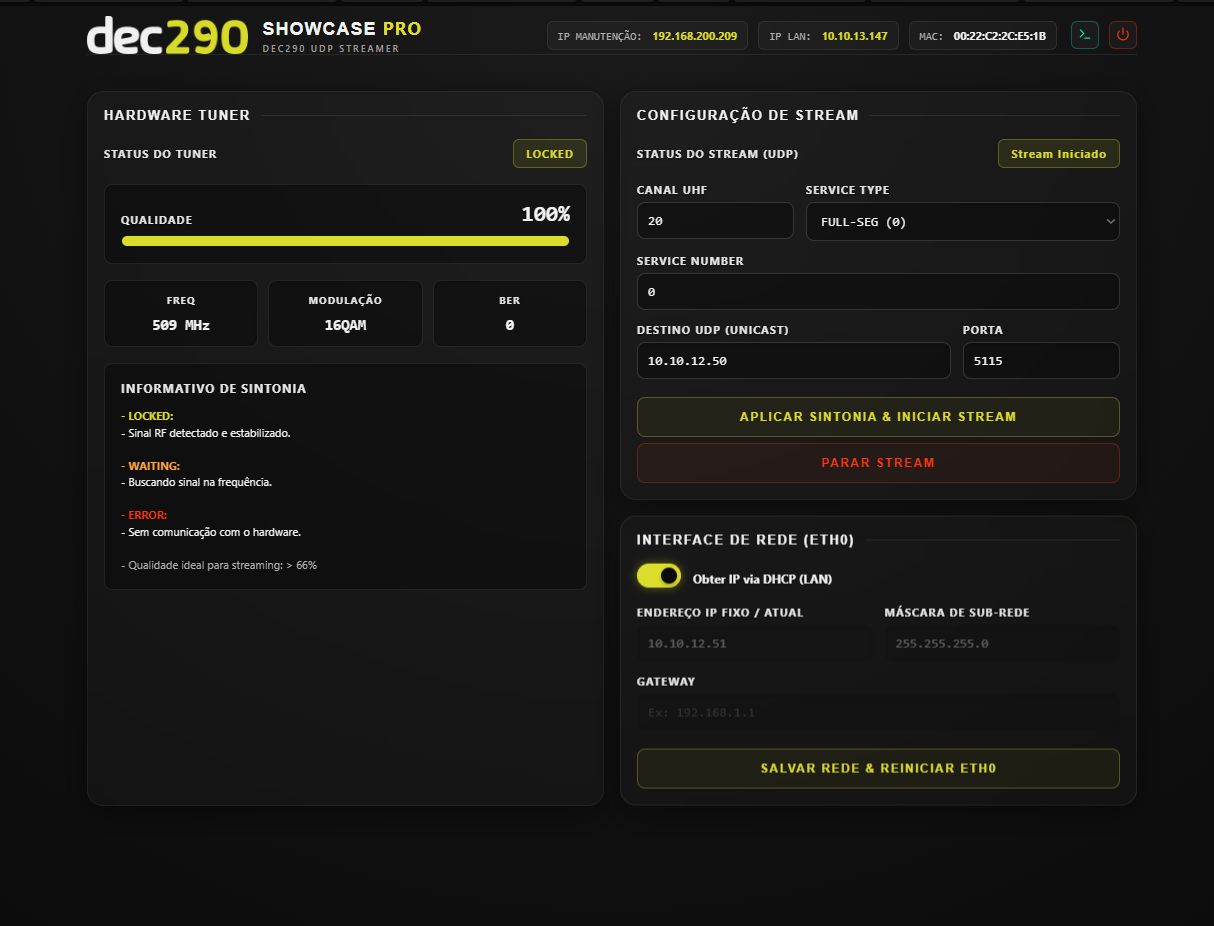Click the Interface de Rede (ETH0) heading
Image resolution: width=1214 pixels, height=926 pixels.
click(x=745, y=540)
